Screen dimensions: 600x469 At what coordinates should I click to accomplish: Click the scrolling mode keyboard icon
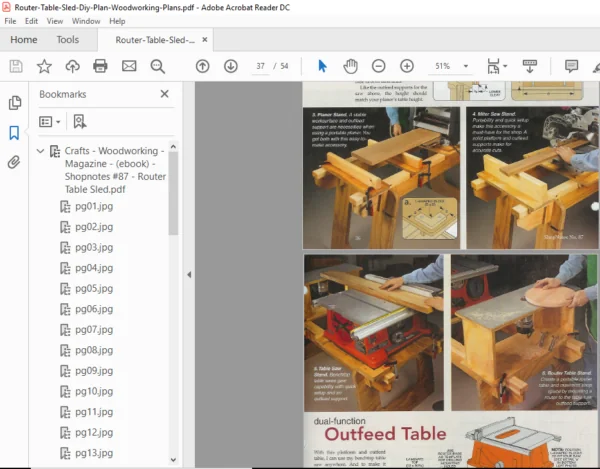click(x=530, y=66)
